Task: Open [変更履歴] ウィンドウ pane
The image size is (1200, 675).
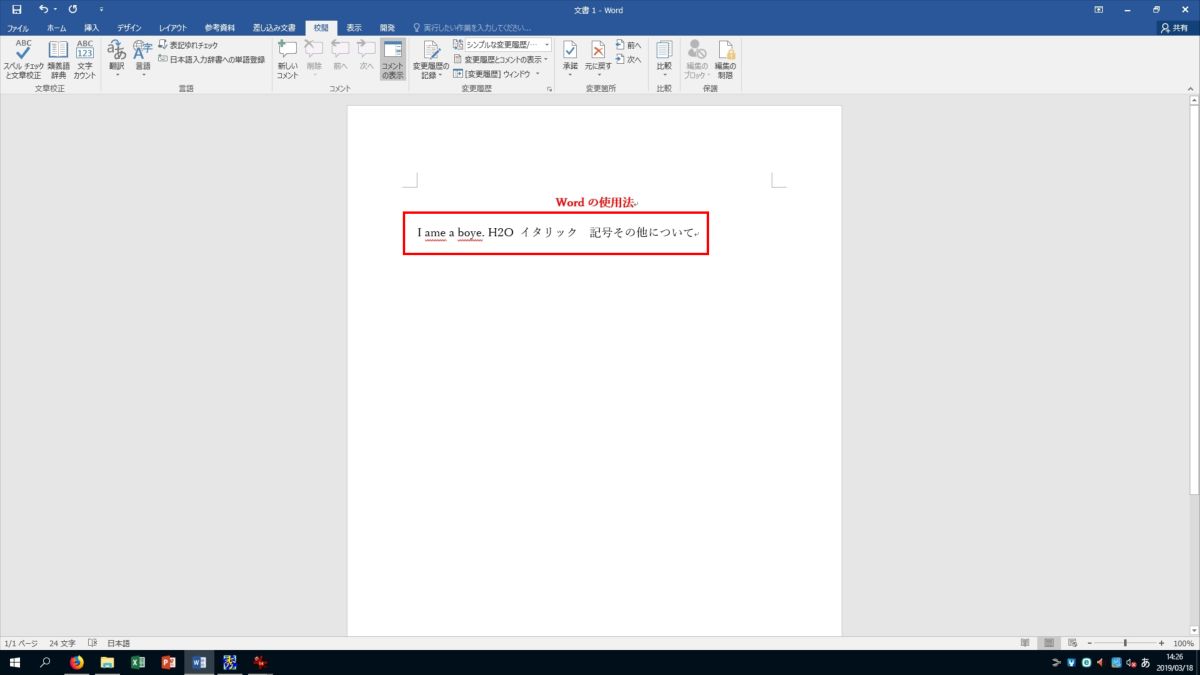Action: coord(496,73)
